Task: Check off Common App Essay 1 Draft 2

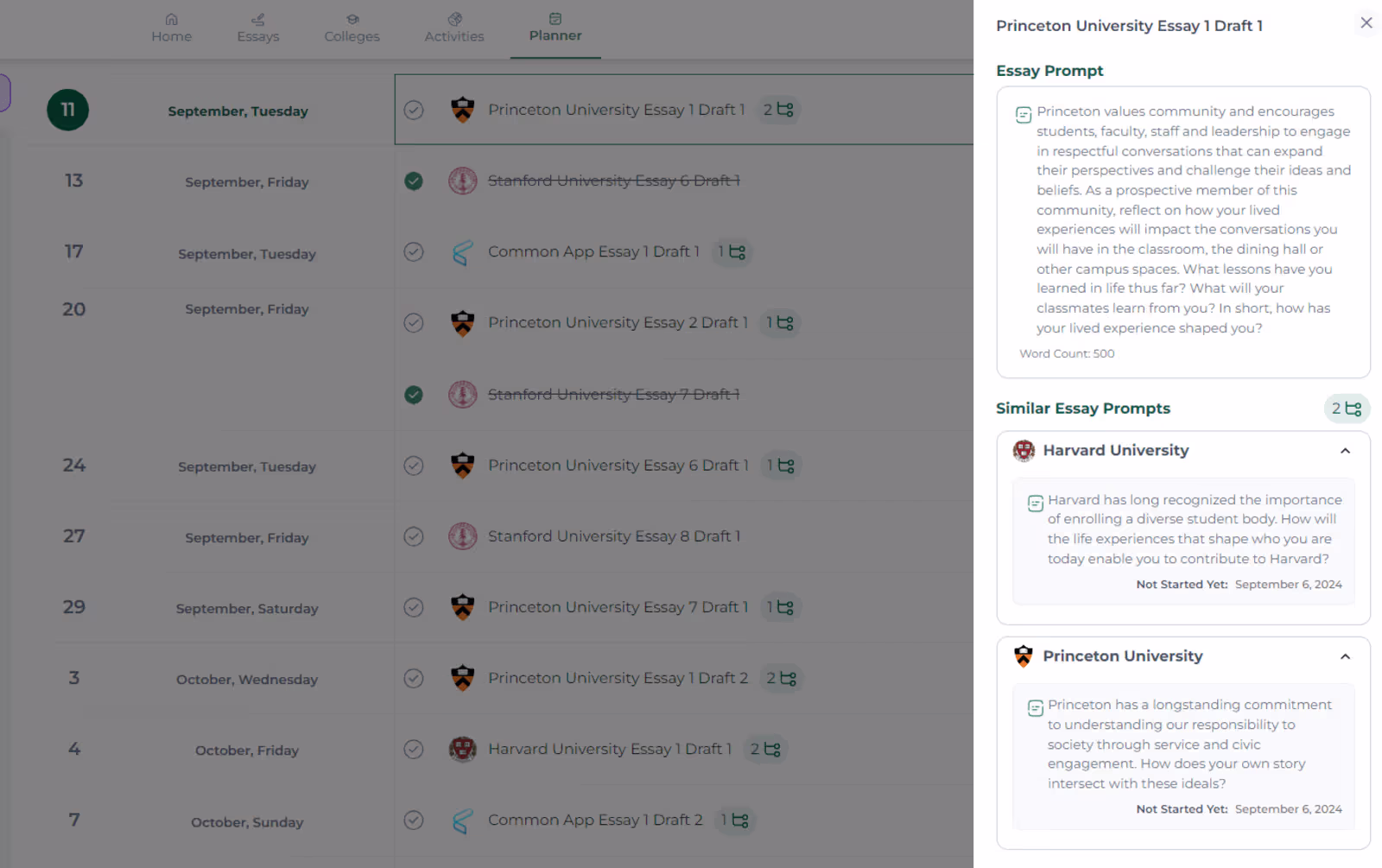Action: [x=414, y=820]
